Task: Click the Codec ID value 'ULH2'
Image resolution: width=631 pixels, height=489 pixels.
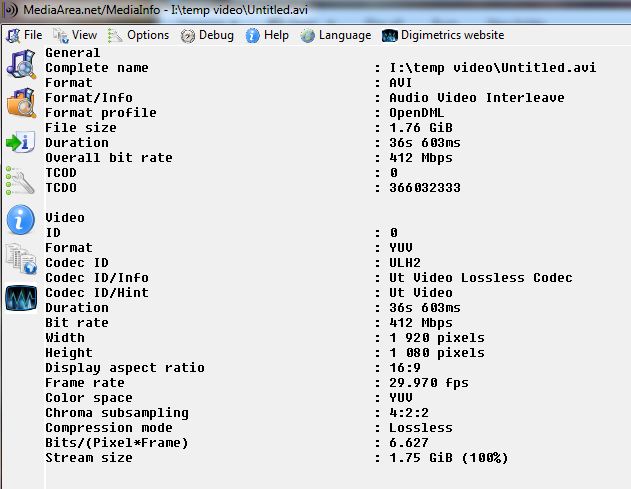Action: coord(405,263)
